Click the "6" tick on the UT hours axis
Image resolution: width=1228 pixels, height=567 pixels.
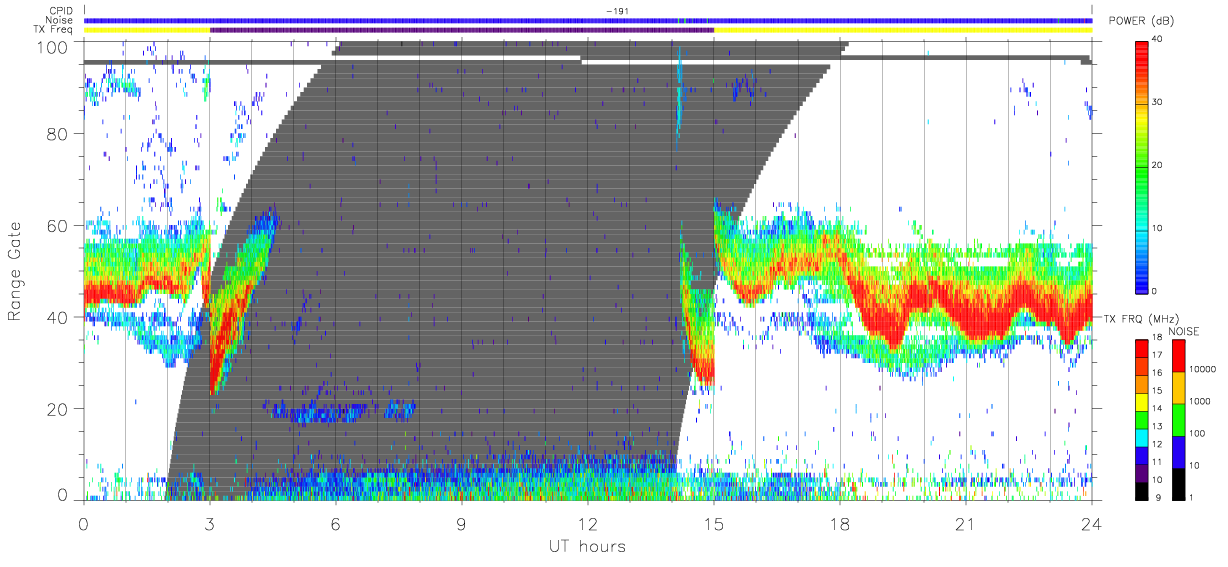[x=336, y=523]
